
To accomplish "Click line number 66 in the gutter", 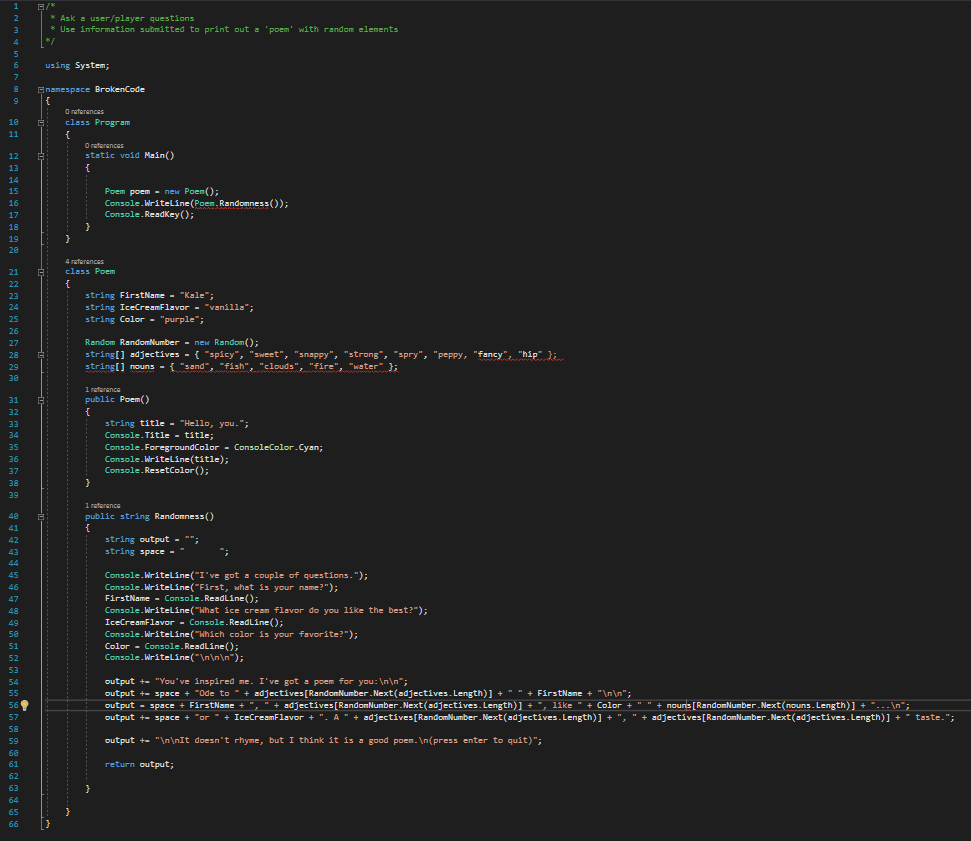I will [x=14, y=824].
